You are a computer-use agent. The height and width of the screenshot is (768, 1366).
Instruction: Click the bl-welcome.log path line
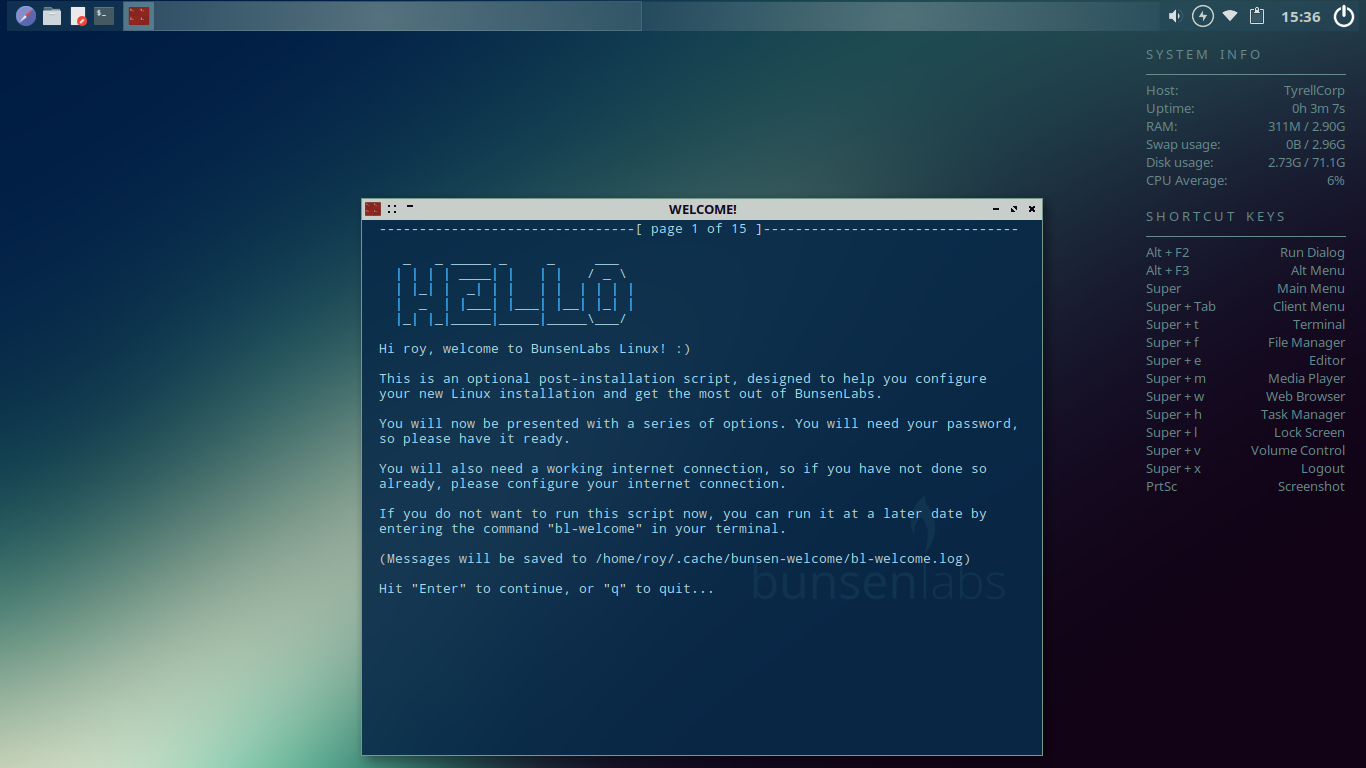tap(675, 559)
